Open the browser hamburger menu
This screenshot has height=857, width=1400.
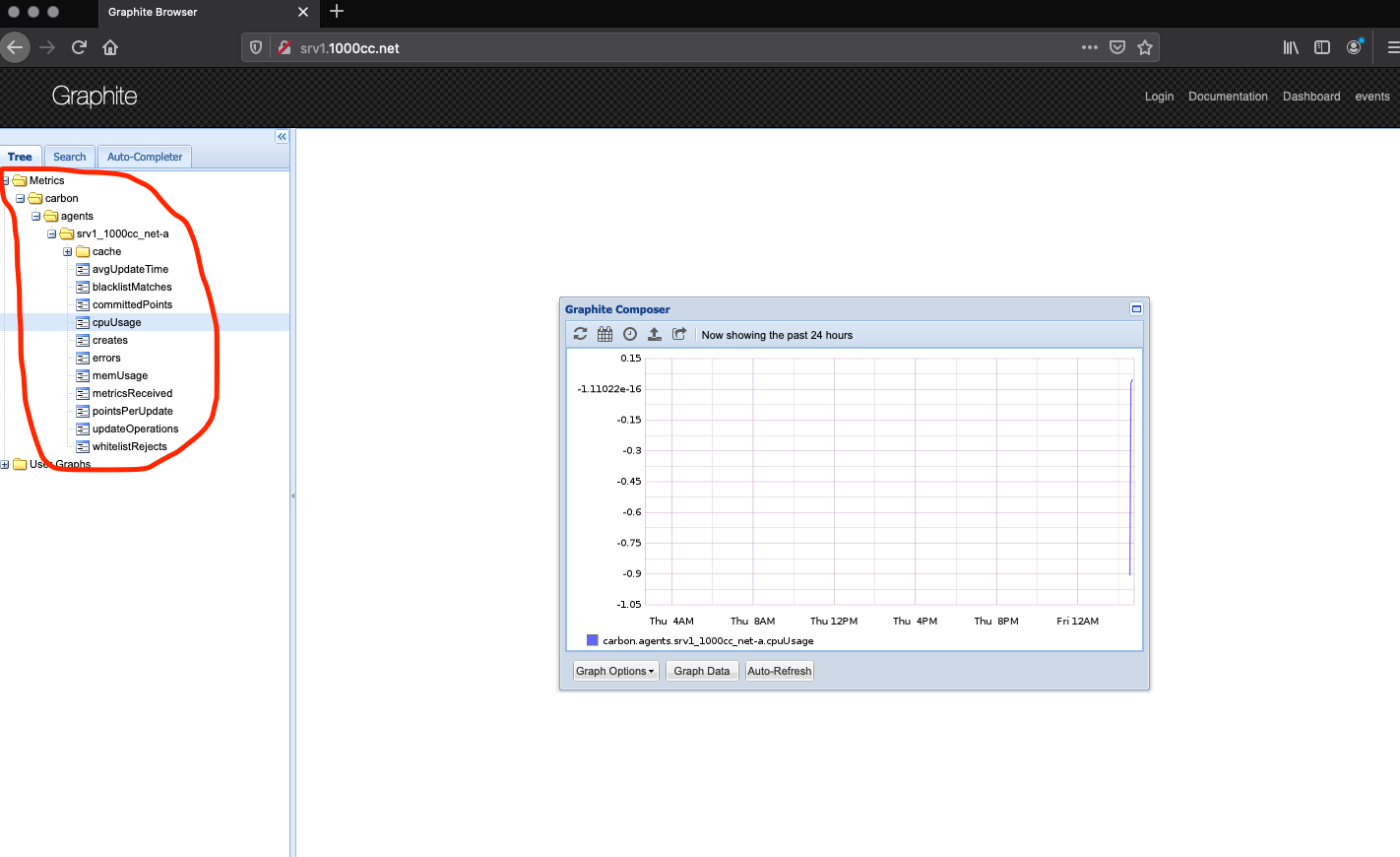(1393, 47)
